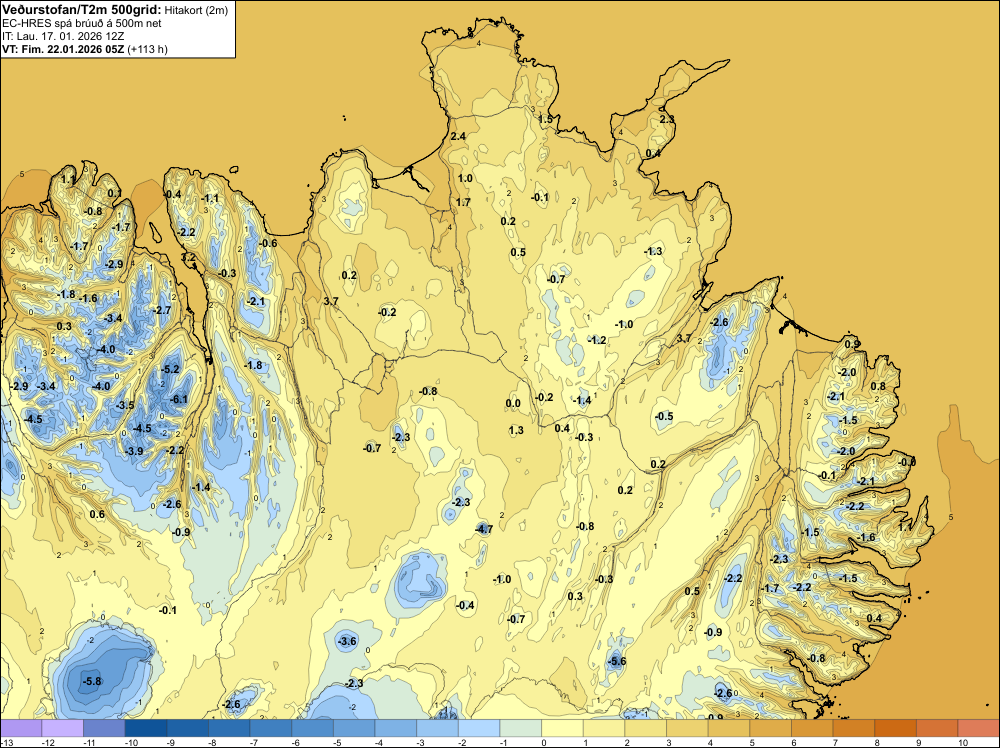Select the -5.6 temperature reading
Screen dimensions: 1000x748
pyautogui.click(x=617, y=661)
